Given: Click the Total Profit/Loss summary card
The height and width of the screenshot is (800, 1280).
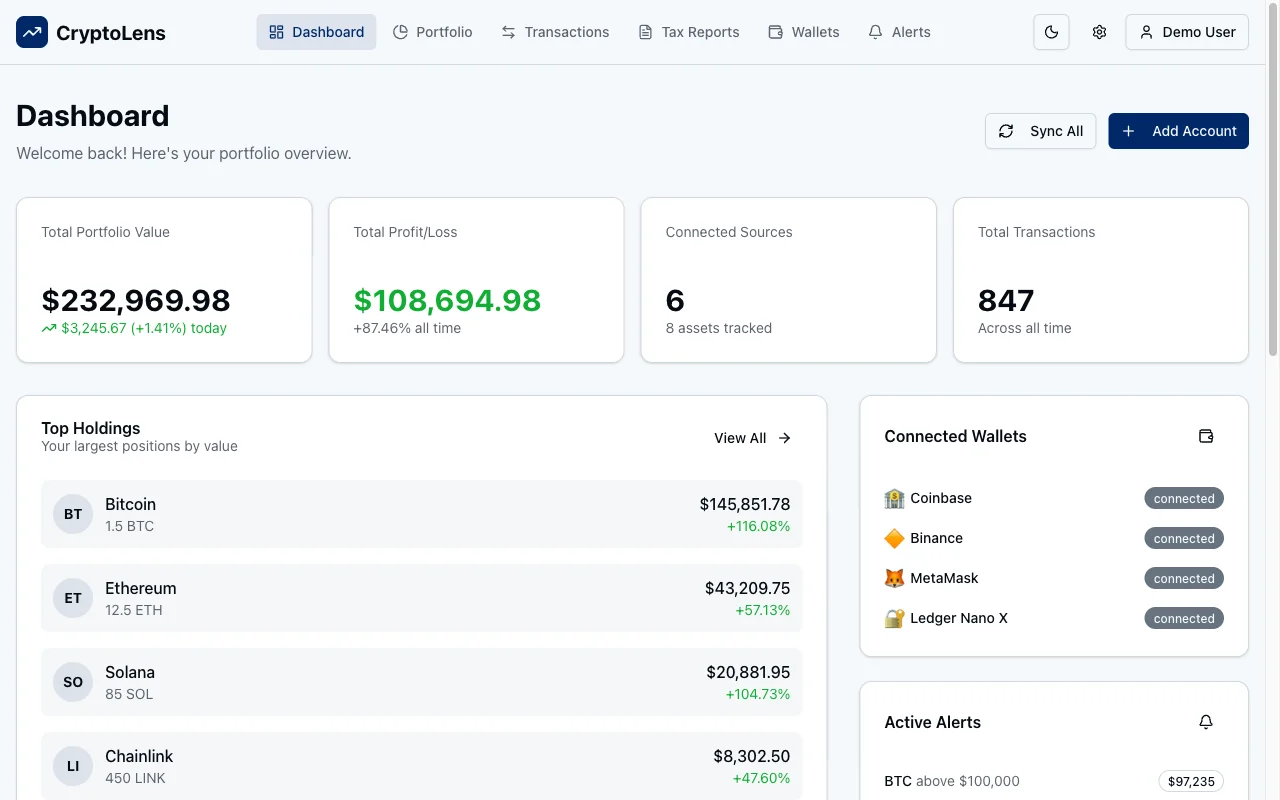Looking at the screenshot, I should 476,279.
